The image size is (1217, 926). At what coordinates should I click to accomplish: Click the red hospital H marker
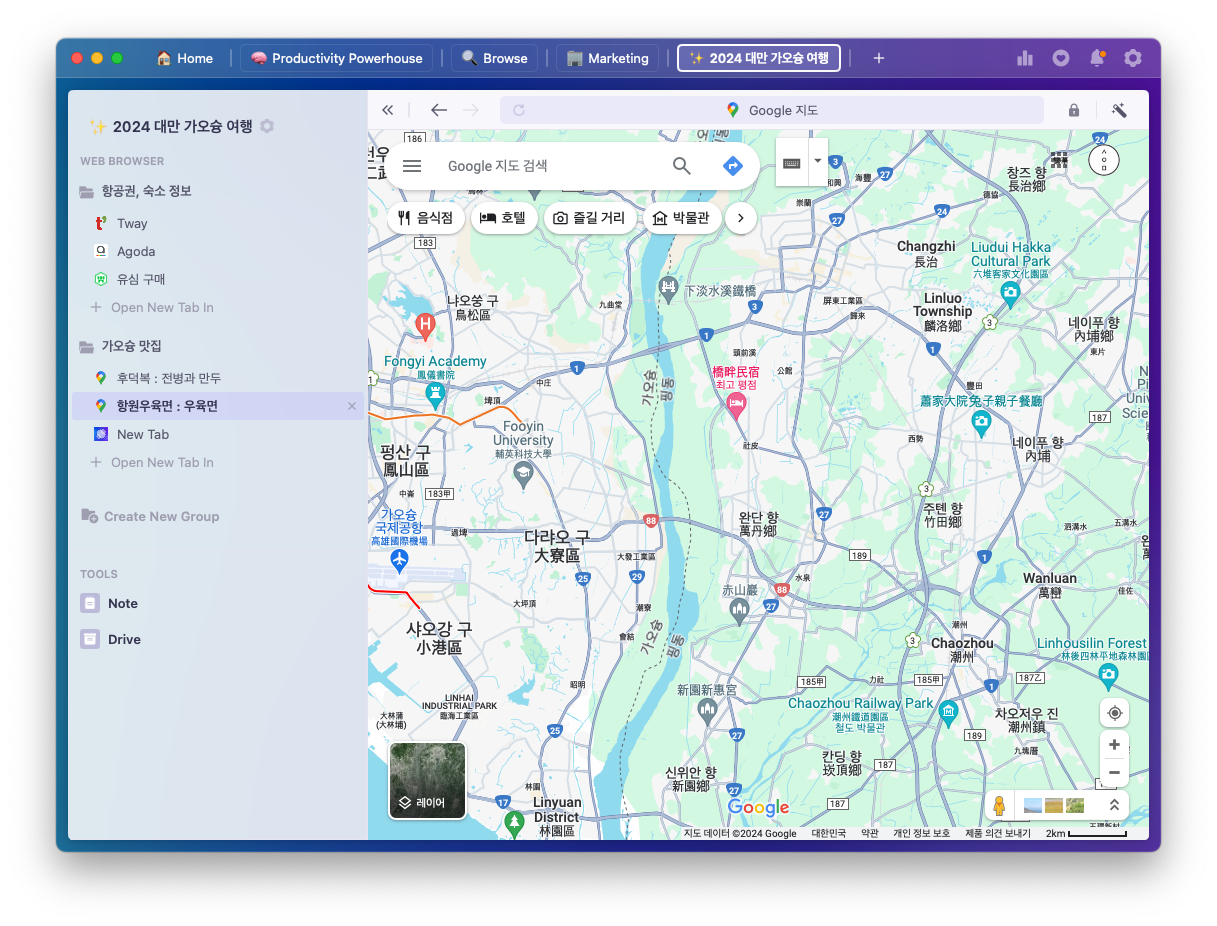[425, 325]
